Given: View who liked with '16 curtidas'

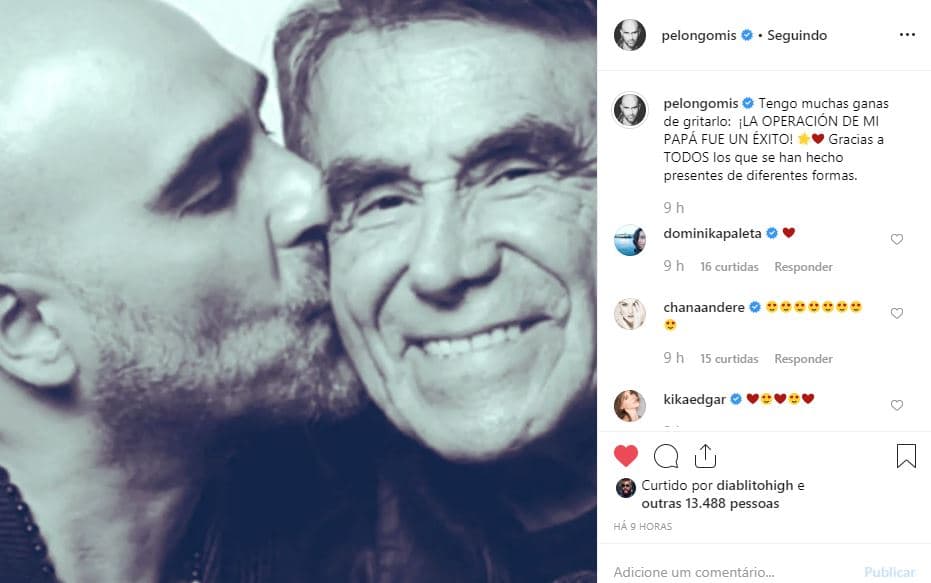Looking at the screenshot, I should coord(730,266).
